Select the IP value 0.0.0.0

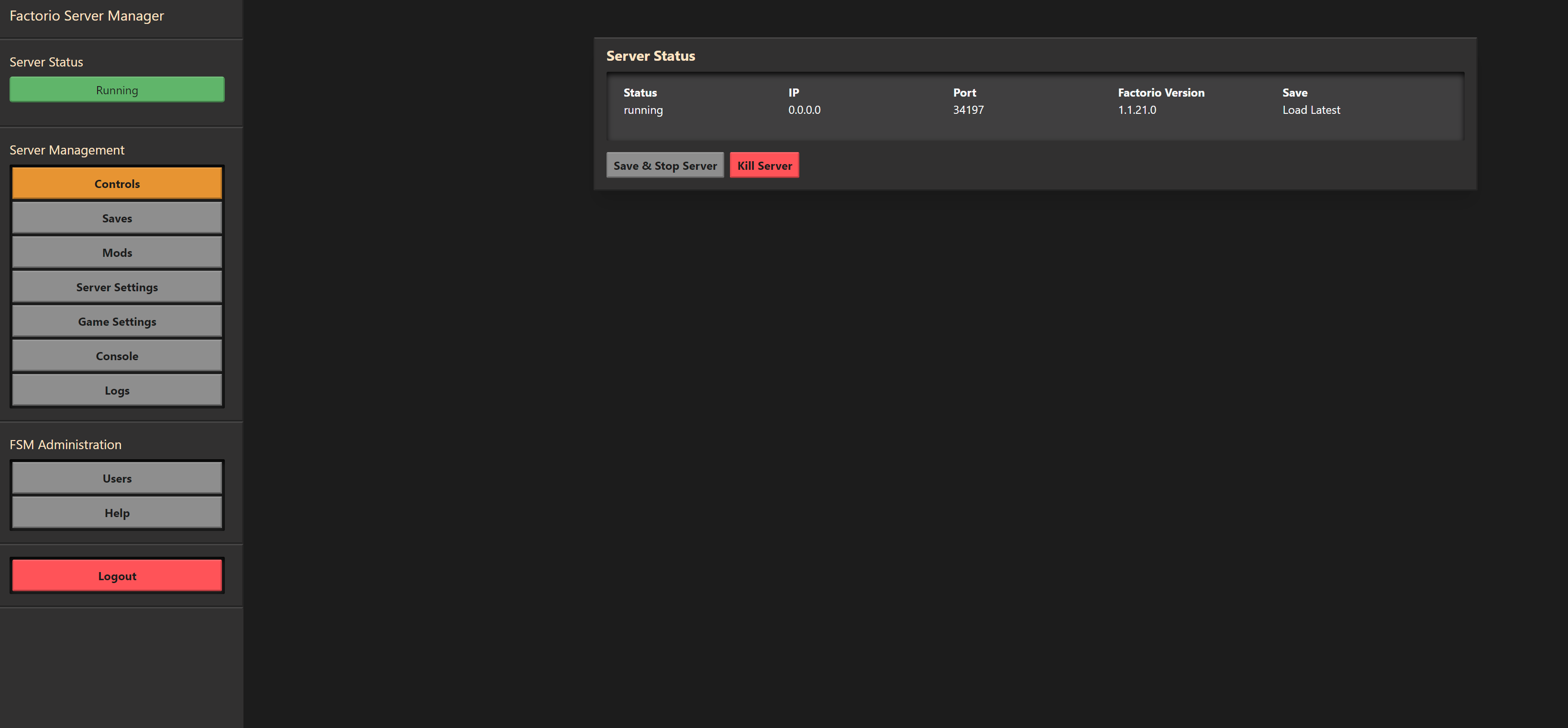(804, 110)
